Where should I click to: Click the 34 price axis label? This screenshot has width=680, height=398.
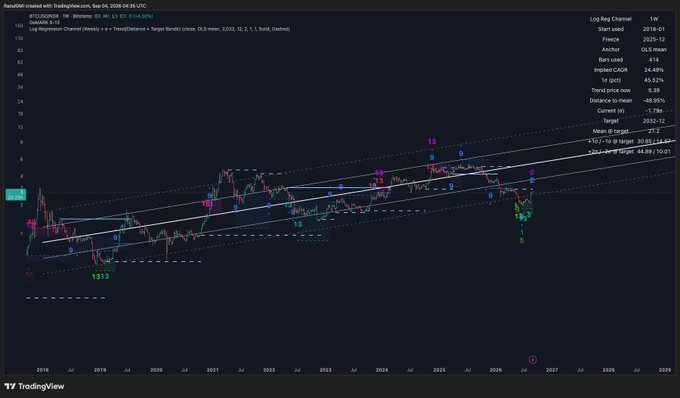tap(20, 88)
